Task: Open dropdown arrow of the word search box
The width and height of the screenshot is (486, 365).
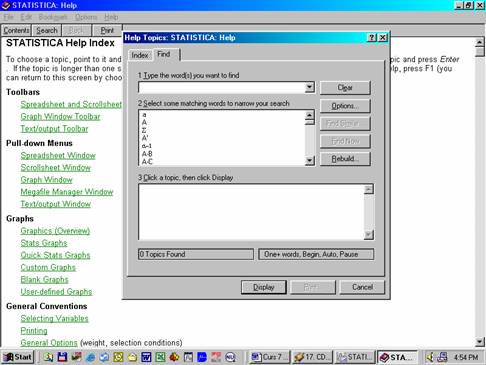Action: (310, 87)
